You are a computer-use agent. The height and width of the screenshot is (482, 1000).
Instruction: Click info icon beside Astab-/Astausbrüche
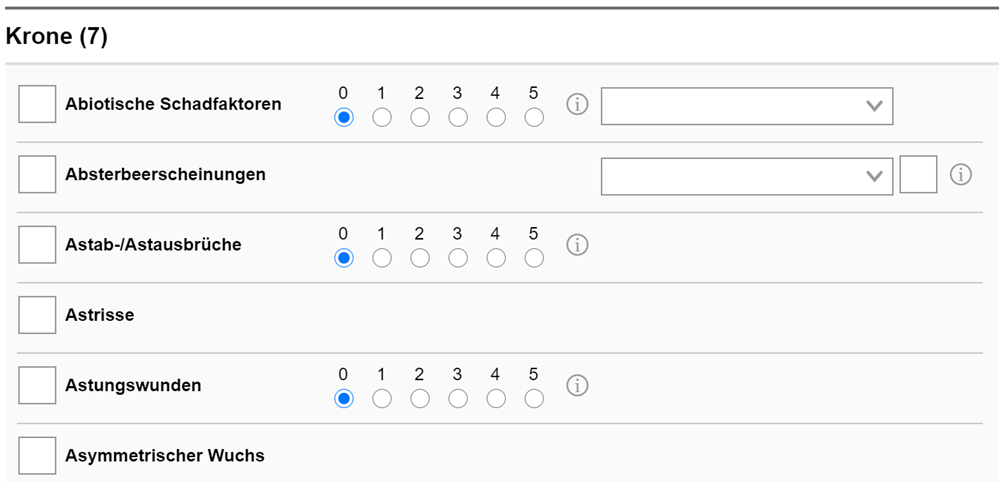point(577,245)
